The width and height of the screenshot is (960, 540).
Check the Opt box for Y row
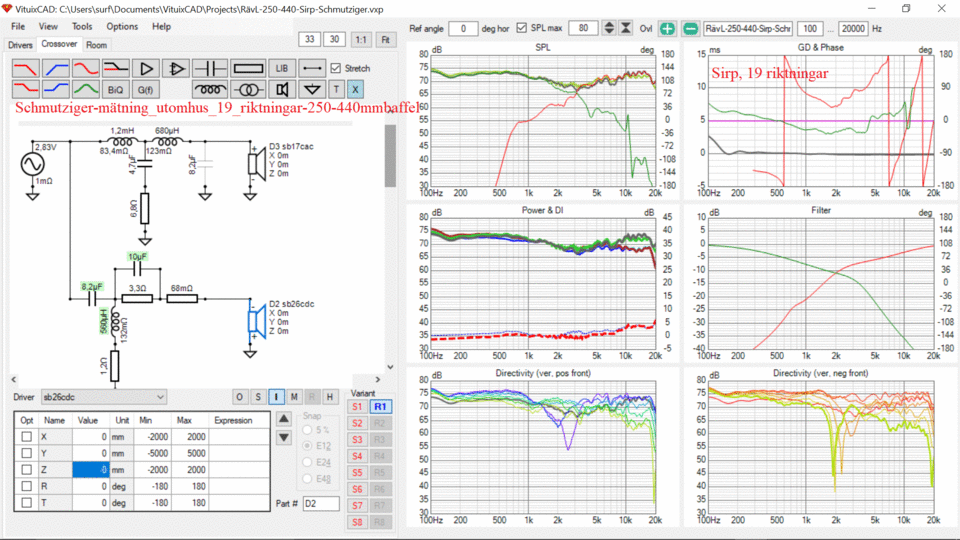(x=26, y=453)
